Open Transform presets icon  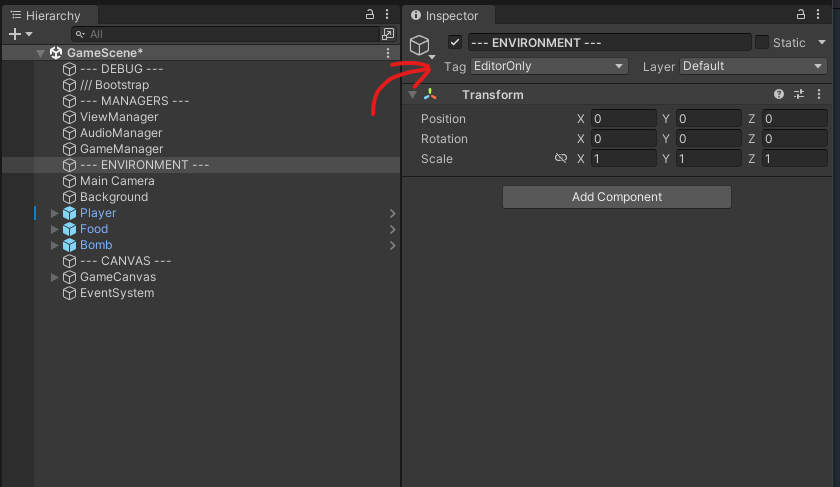[x=799, y=94]
